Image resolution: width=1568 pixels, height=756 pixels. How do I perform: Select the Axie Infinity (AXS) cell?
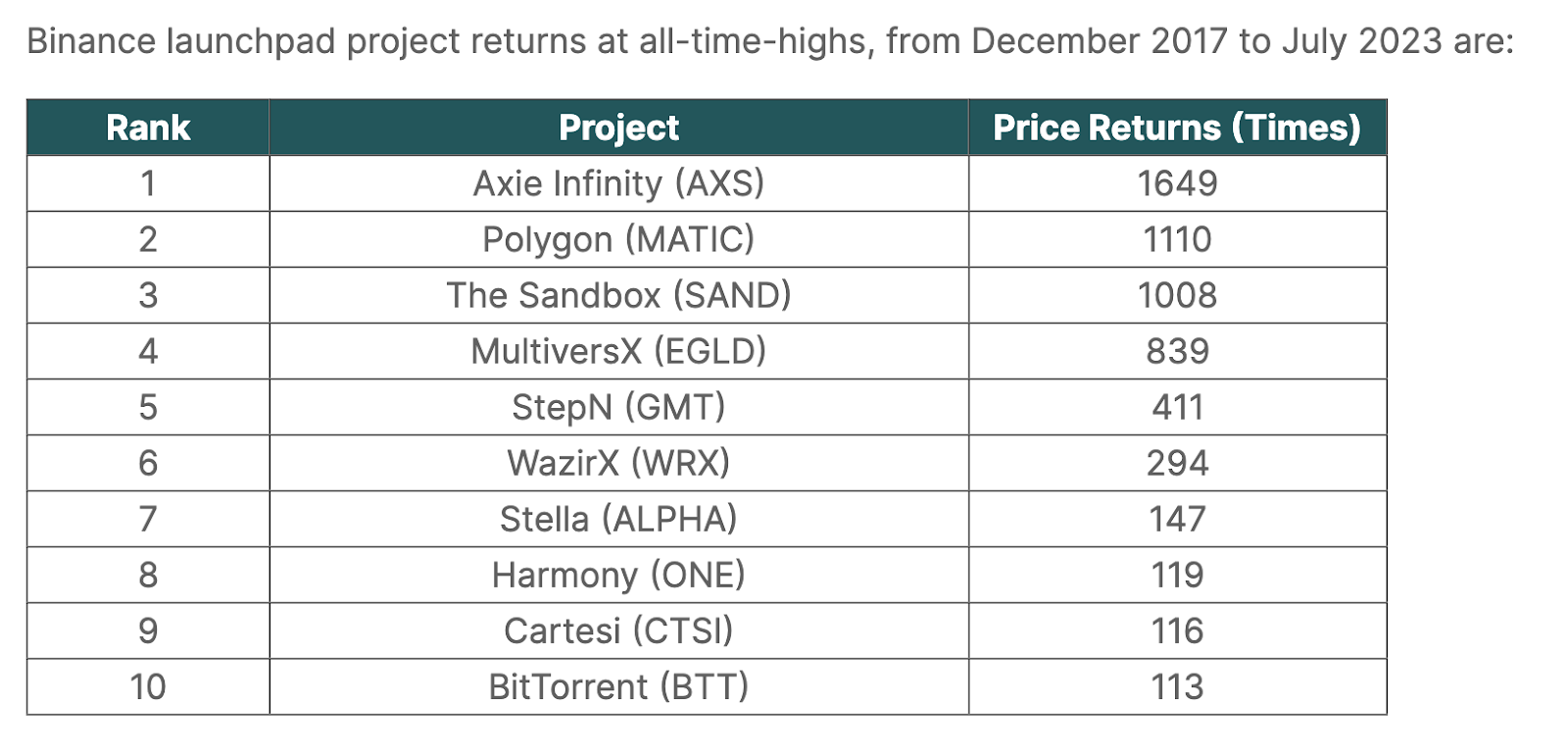tap(618, 183)
